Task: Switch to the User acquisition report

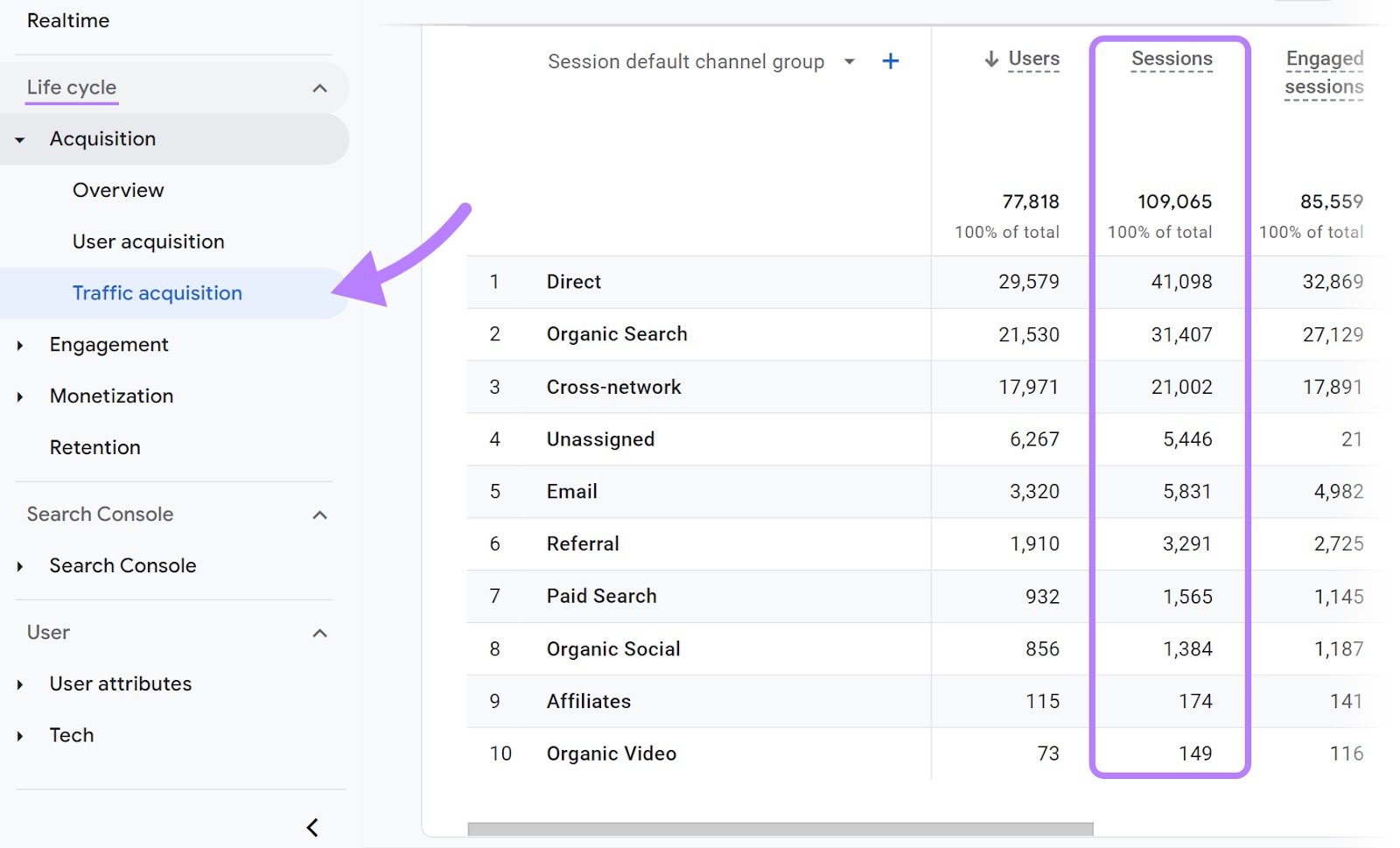Action: [148, 242]
